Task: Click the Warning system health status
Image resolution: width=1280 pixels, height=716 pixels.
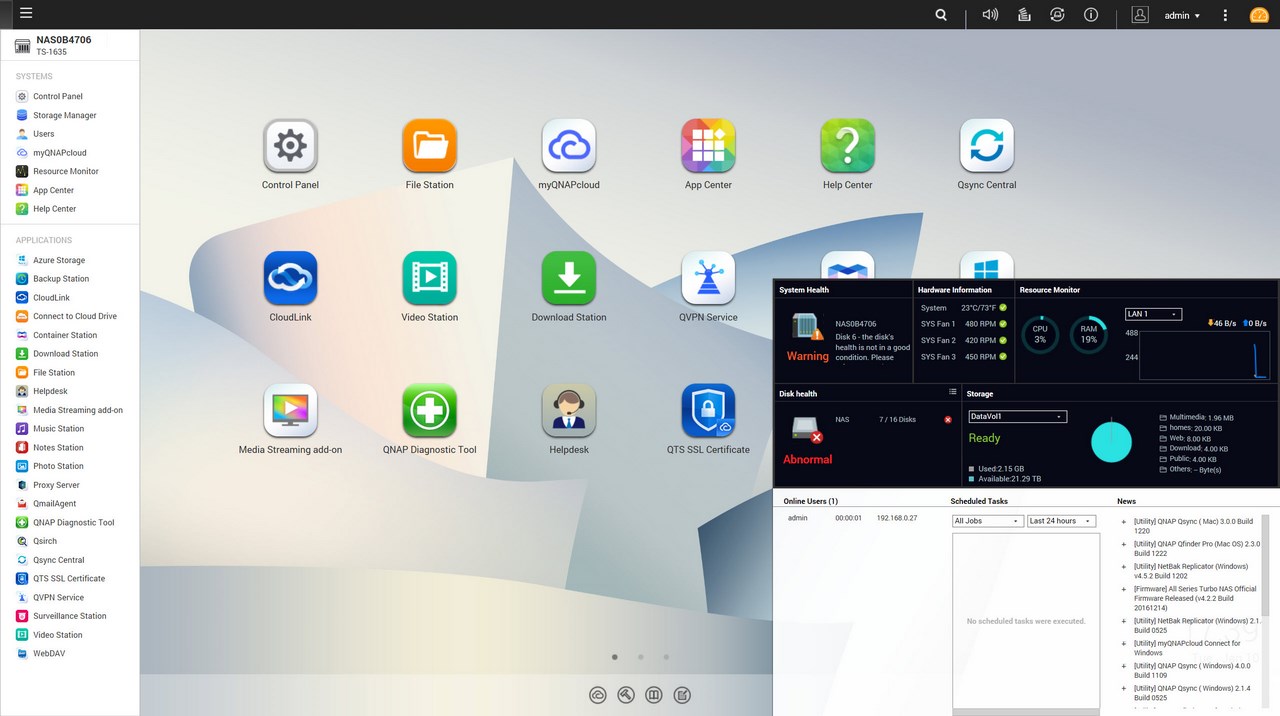Action: [807, 356]
